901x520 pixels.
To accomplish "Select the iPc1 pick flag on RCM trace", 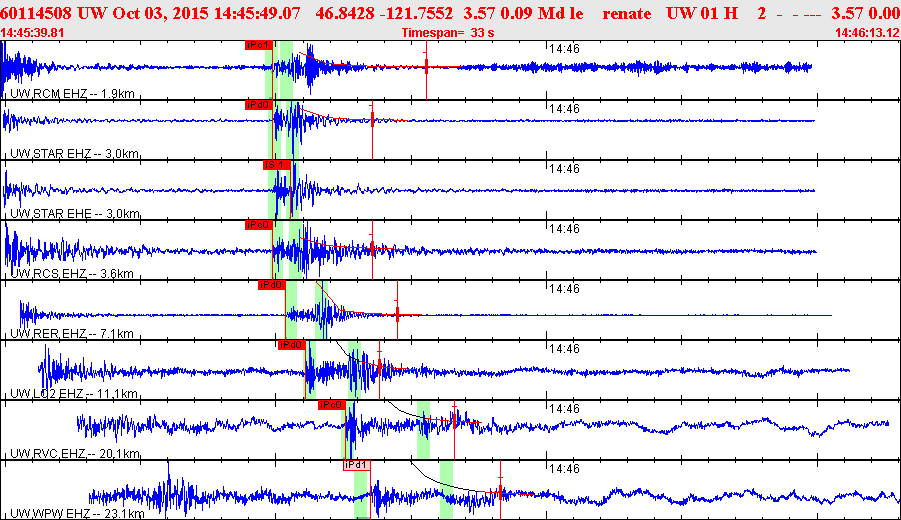I will [x=258, y=45].
